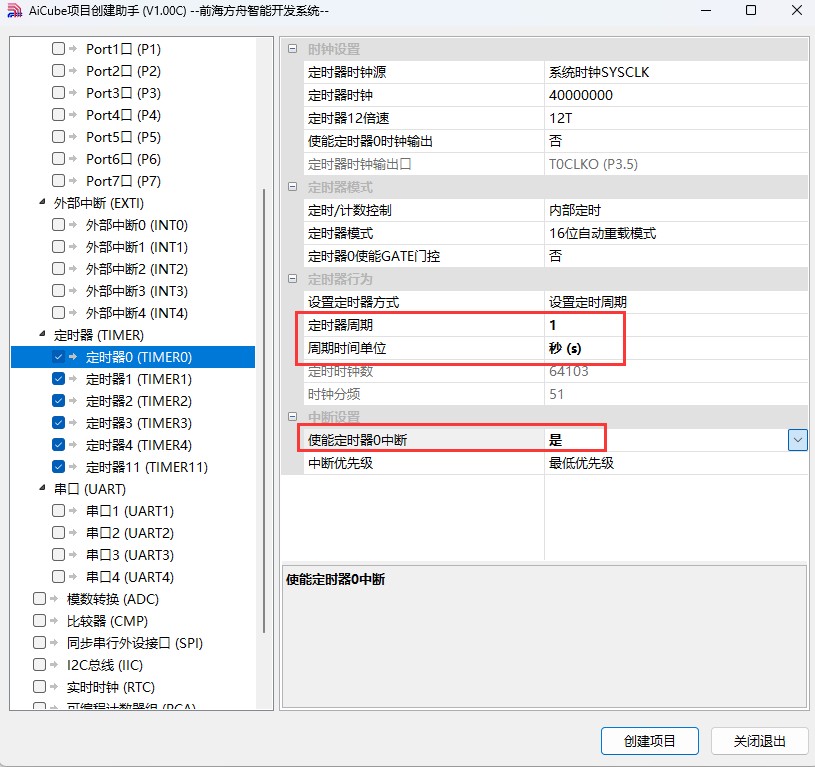Check the I2C总线 (IIC) checkbox
815x767 pixels.
(x=39, y=665)
